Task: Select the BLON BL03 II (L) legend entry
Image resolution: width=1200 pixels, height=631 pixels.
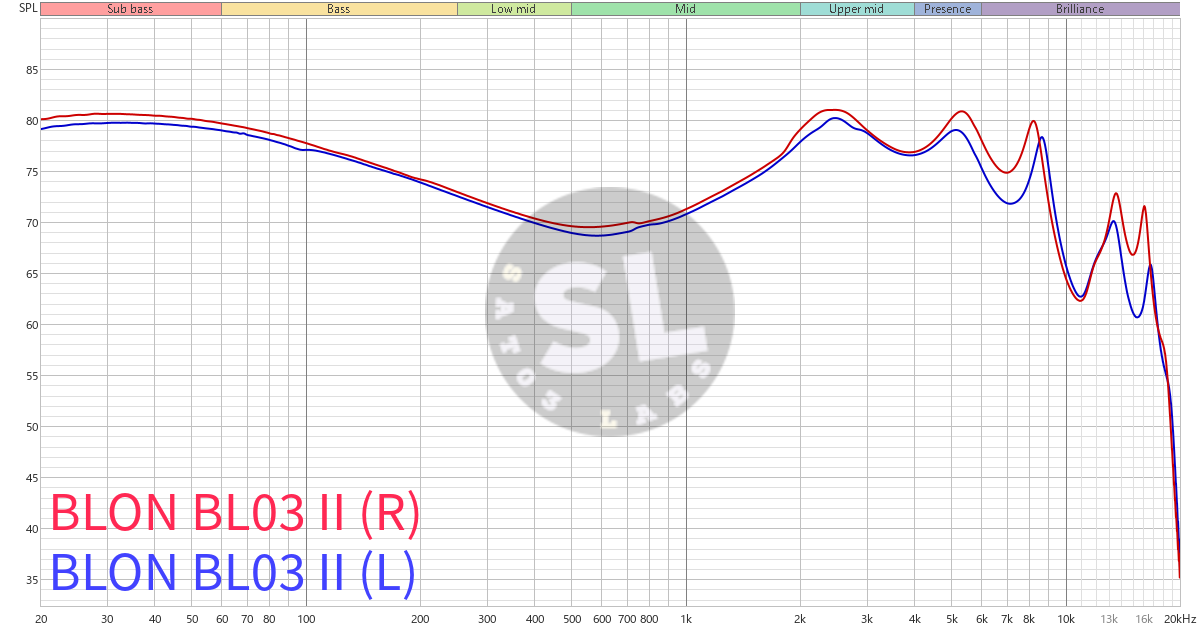Action: [x=232, y=573]
